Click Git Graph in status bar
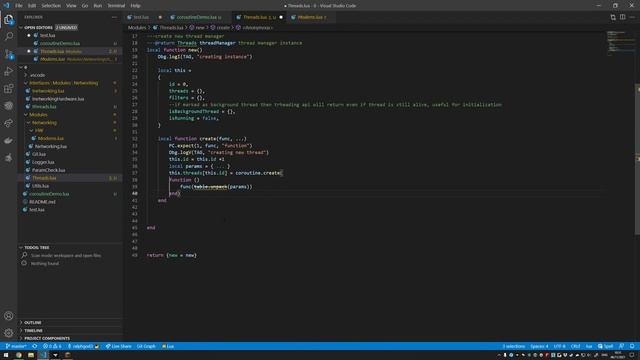640x360 pixels. [146, 346]
